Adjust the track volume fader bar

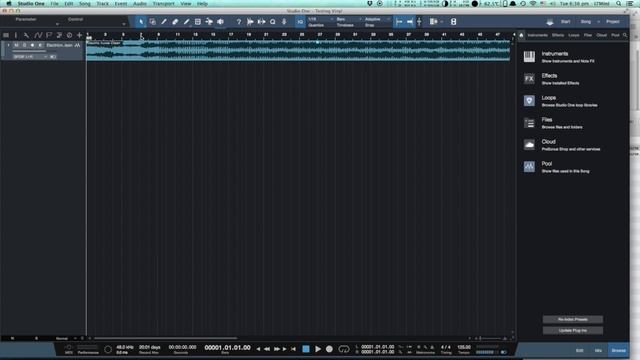coord(29,51)
